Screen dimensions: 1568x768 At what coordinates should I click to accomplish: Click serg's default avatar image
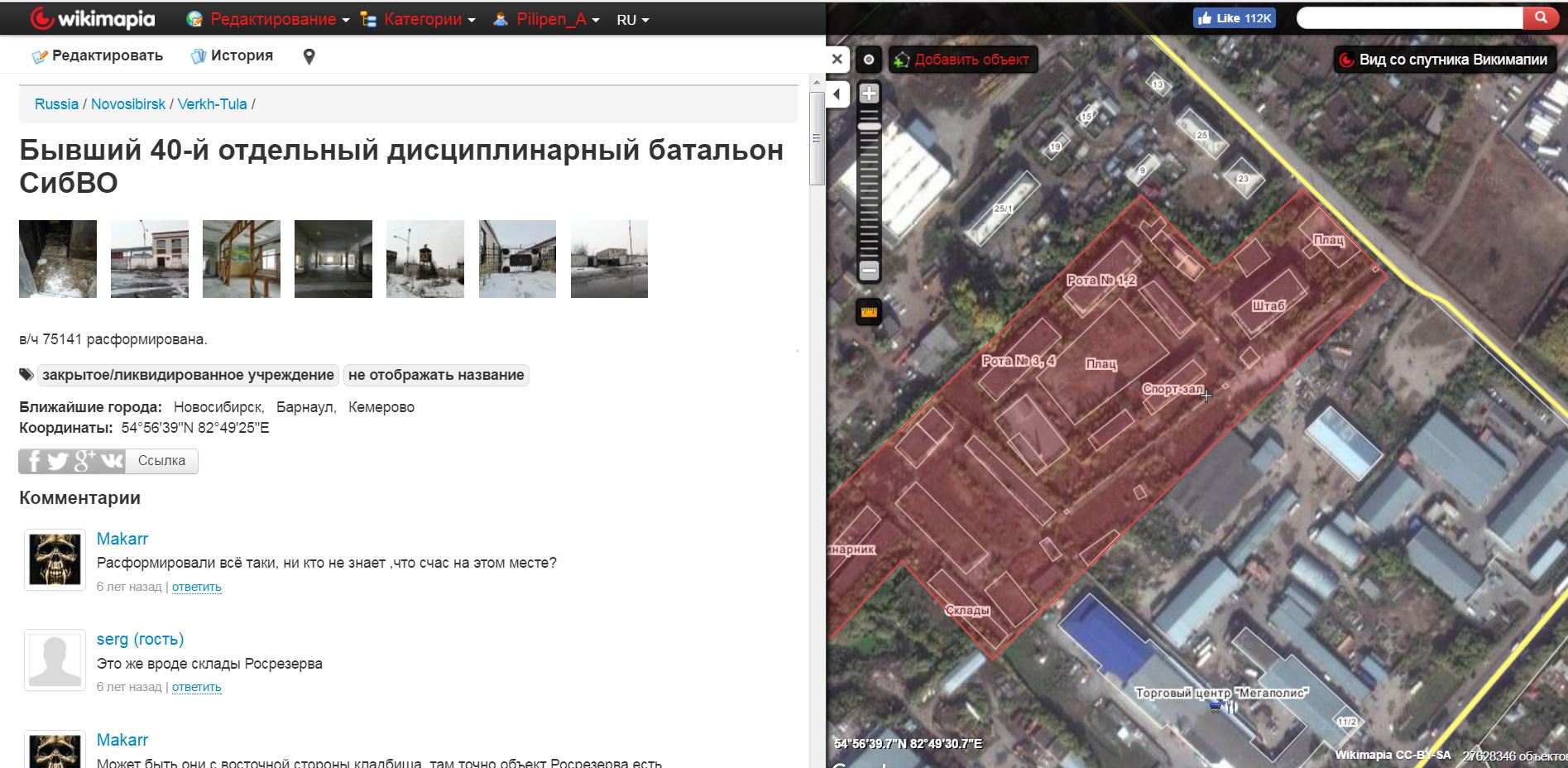tap(55, 660)
